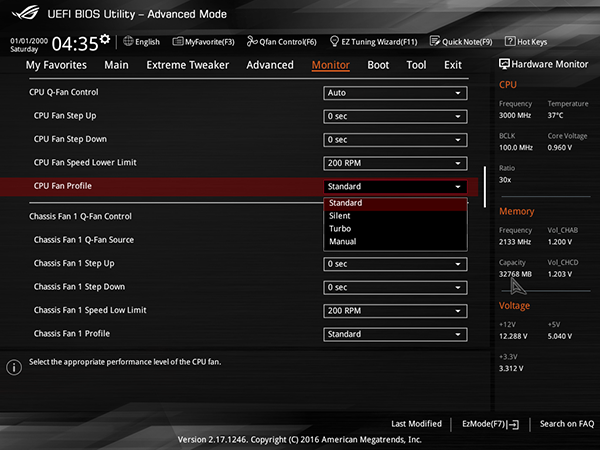The height and width of the screenshot is (450, 600).
Task: Go to the Advanced tab
Action: [270, 65]
